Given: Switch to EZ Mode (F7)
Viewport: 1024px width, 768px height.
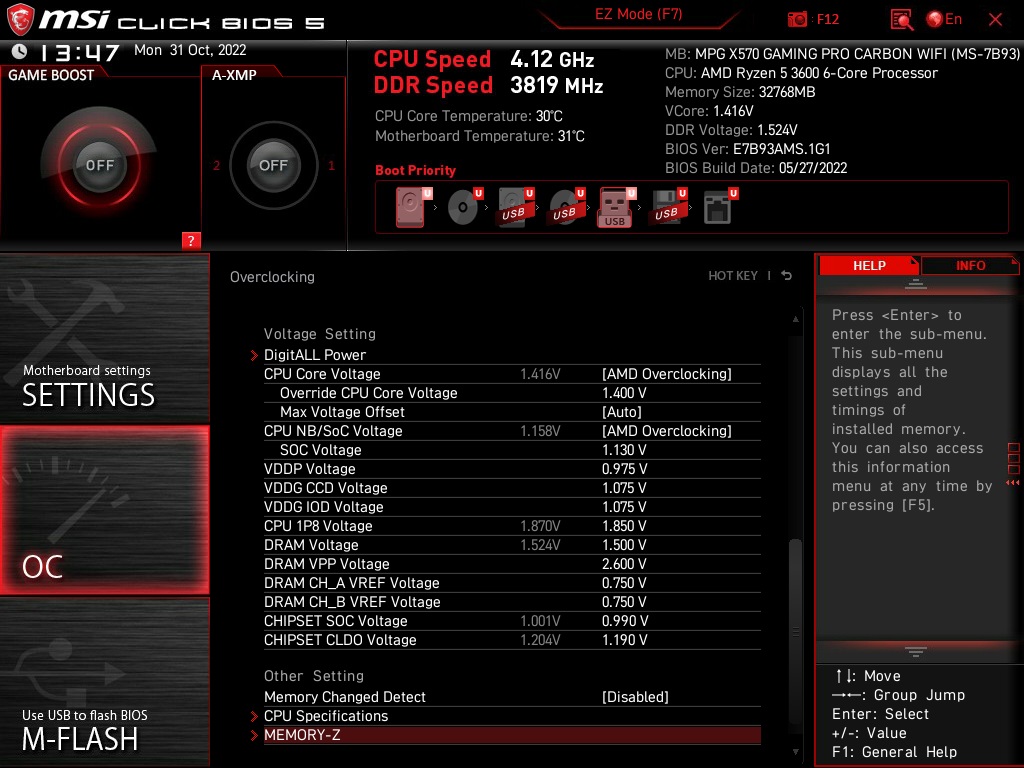Looking at the screenshot, I should tap(639, 14).
